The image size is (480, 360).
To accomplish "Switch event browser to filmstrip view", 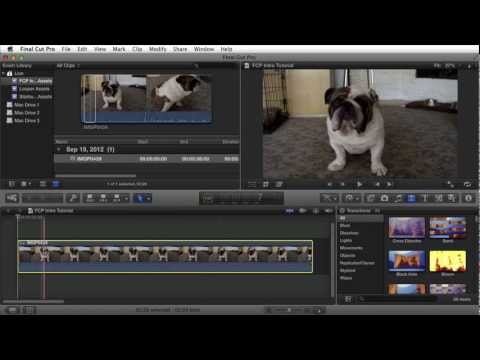I will pos(43,184).
